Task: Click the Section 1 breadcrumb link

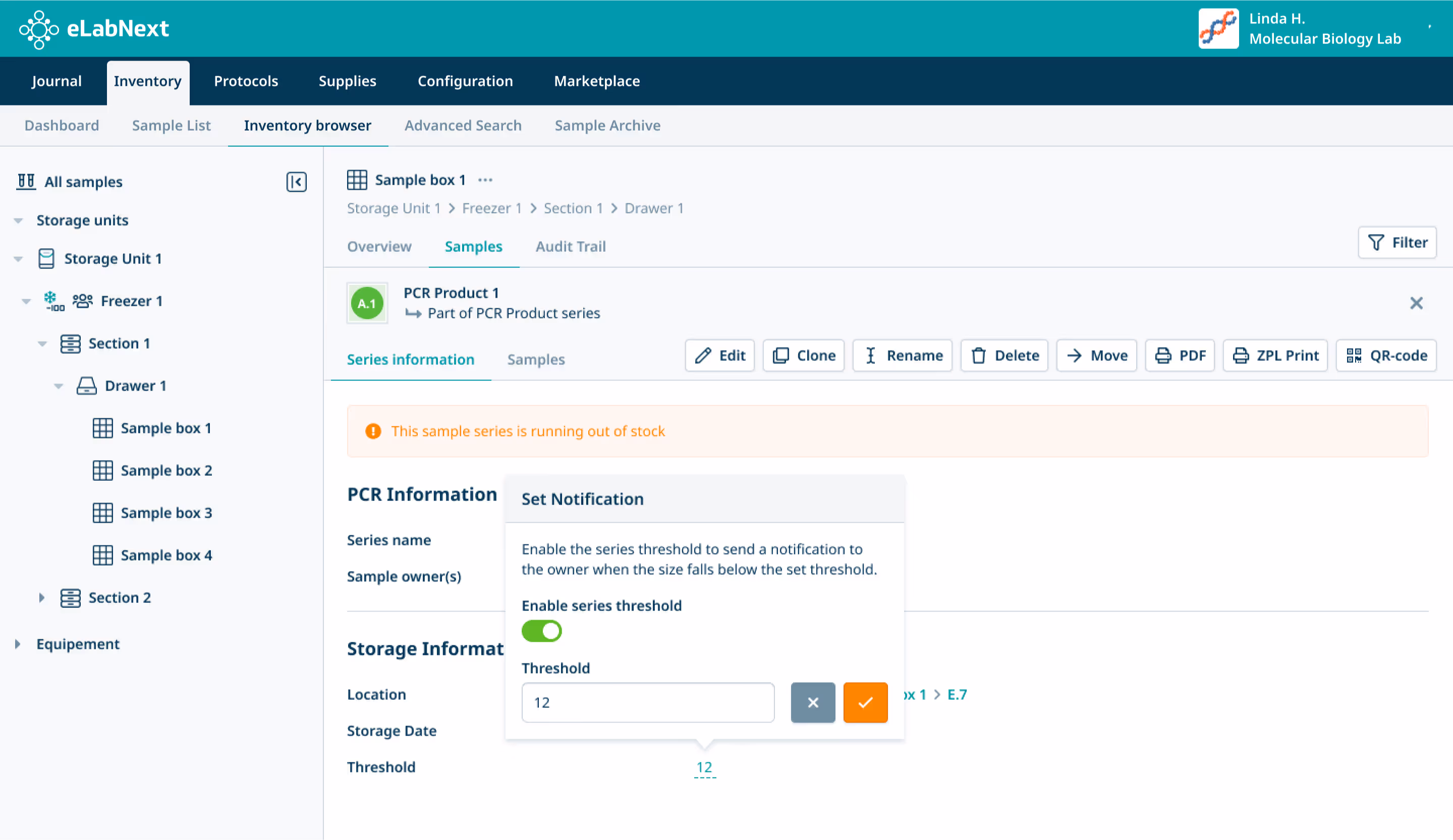Action: (573, 209)
